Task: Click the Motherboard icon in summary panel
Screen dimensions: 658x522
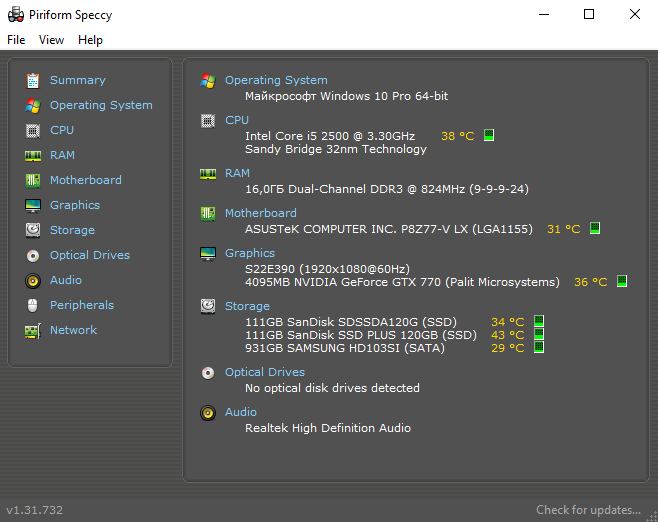Action: (x=208, y=214)
